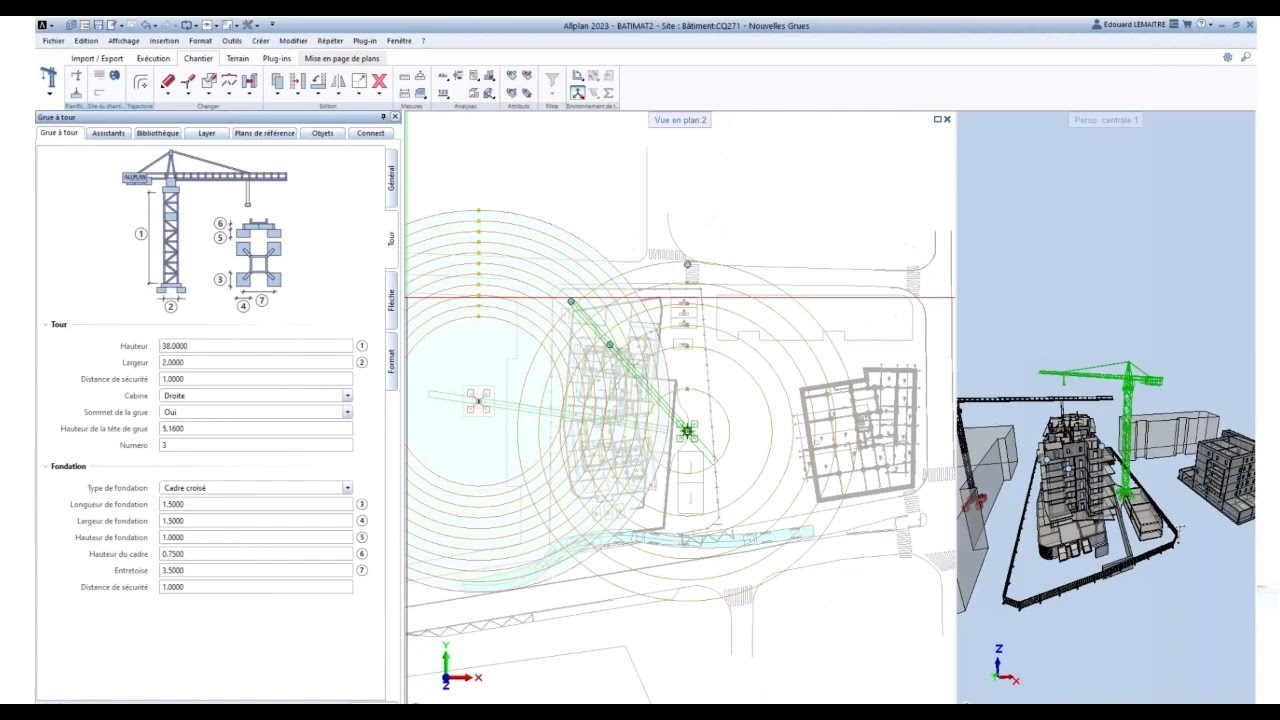1280x720 pixels.
Task: Click the highlighted environment axes icon
Action: tap(578, 93)
